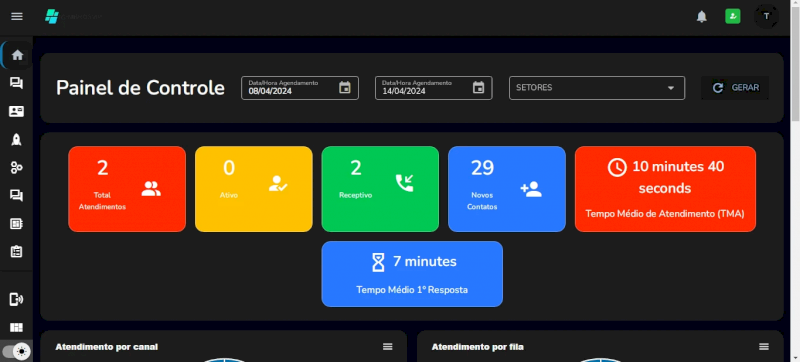
Task: Open the phone connection icon in sidebar
Action: 17,299
